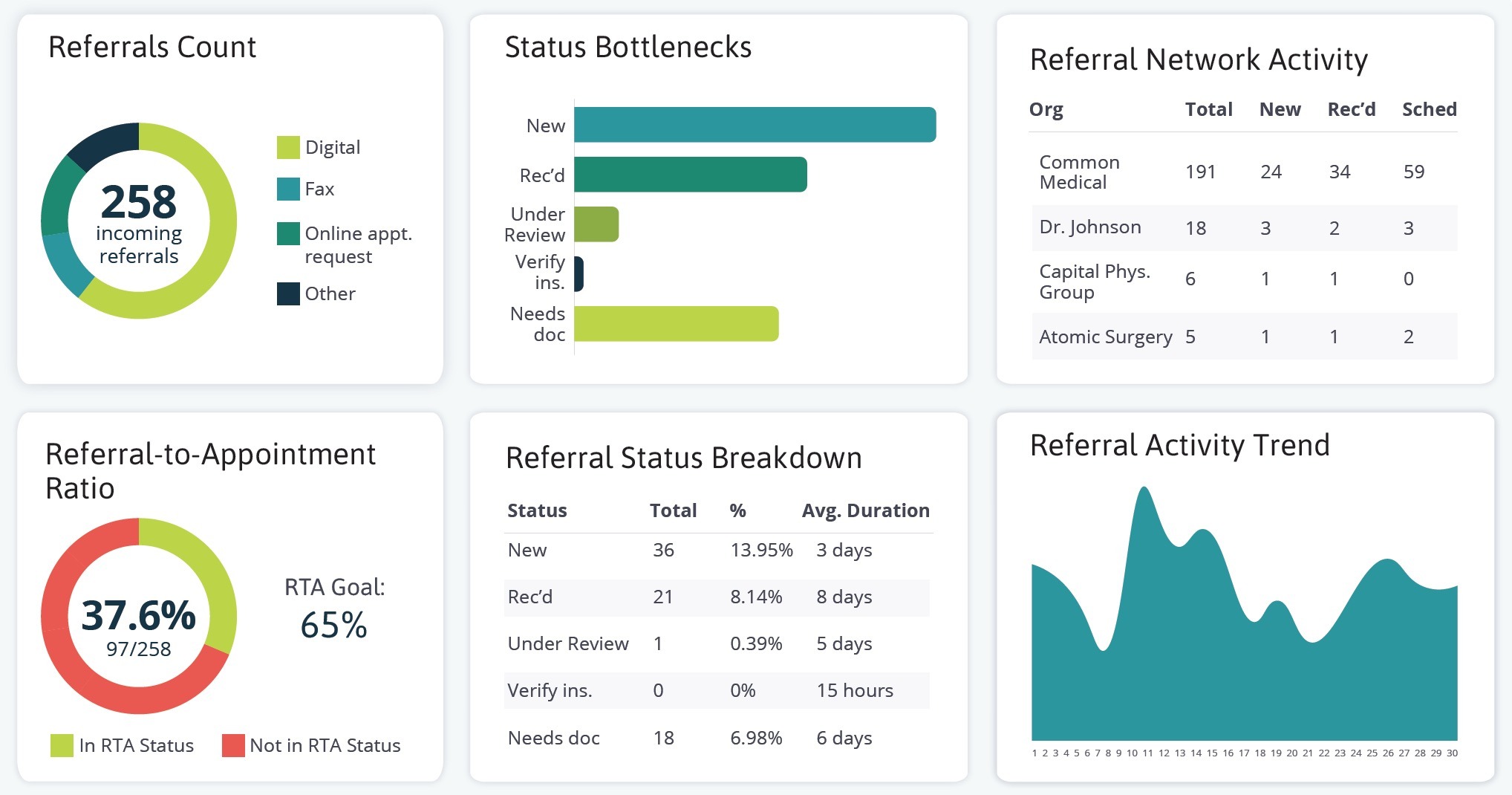1512x795 pixels.
Task: Click the Atomic Surgery organization name
Action: click(1105, 337)
